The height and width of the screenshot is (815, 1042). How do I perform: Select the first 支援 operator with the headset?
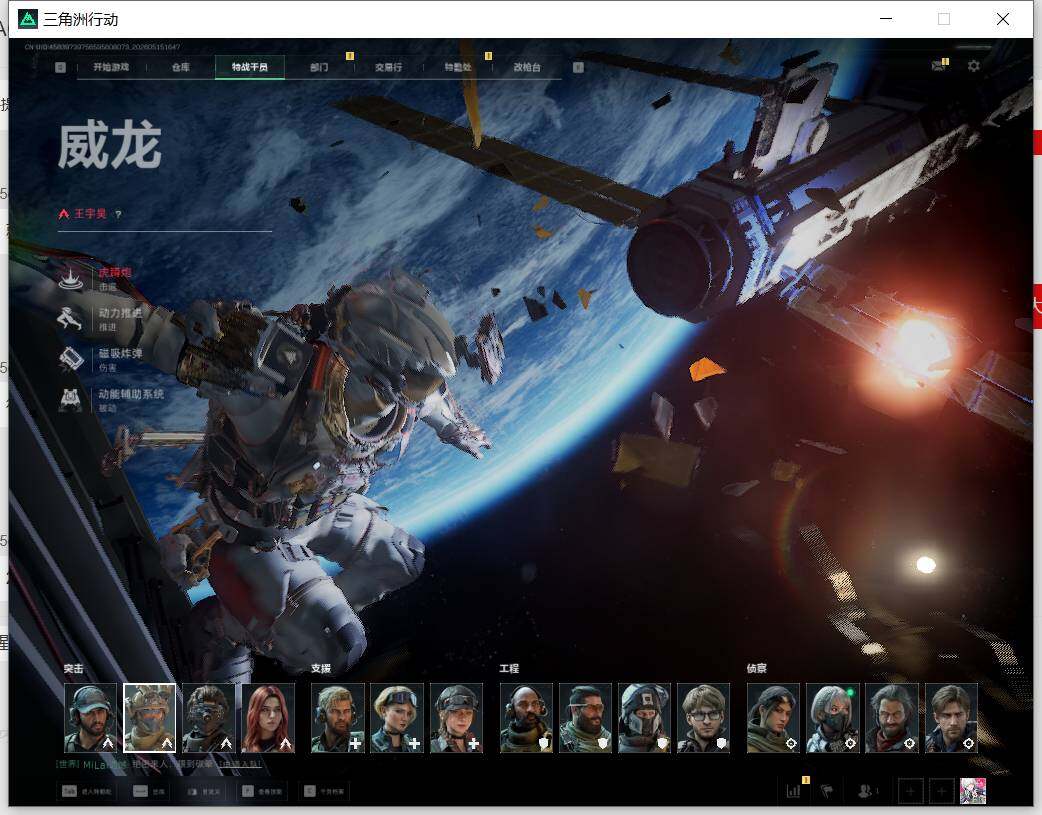click(x=338, y=718)
